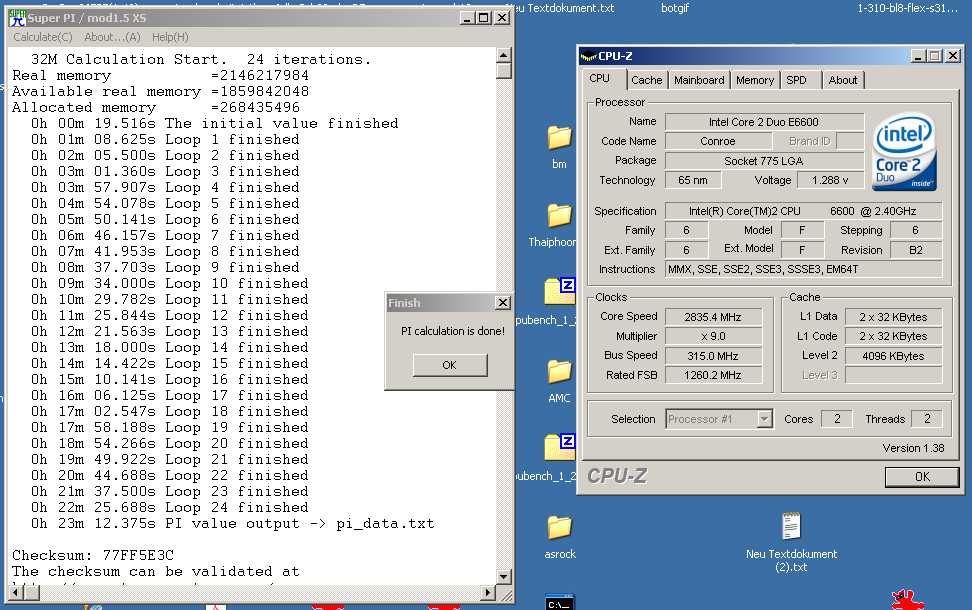Viewport: 972px width, 610px height.
Task: Switch to the Cache tab in CPU-Z
Action: coord(647,80)
